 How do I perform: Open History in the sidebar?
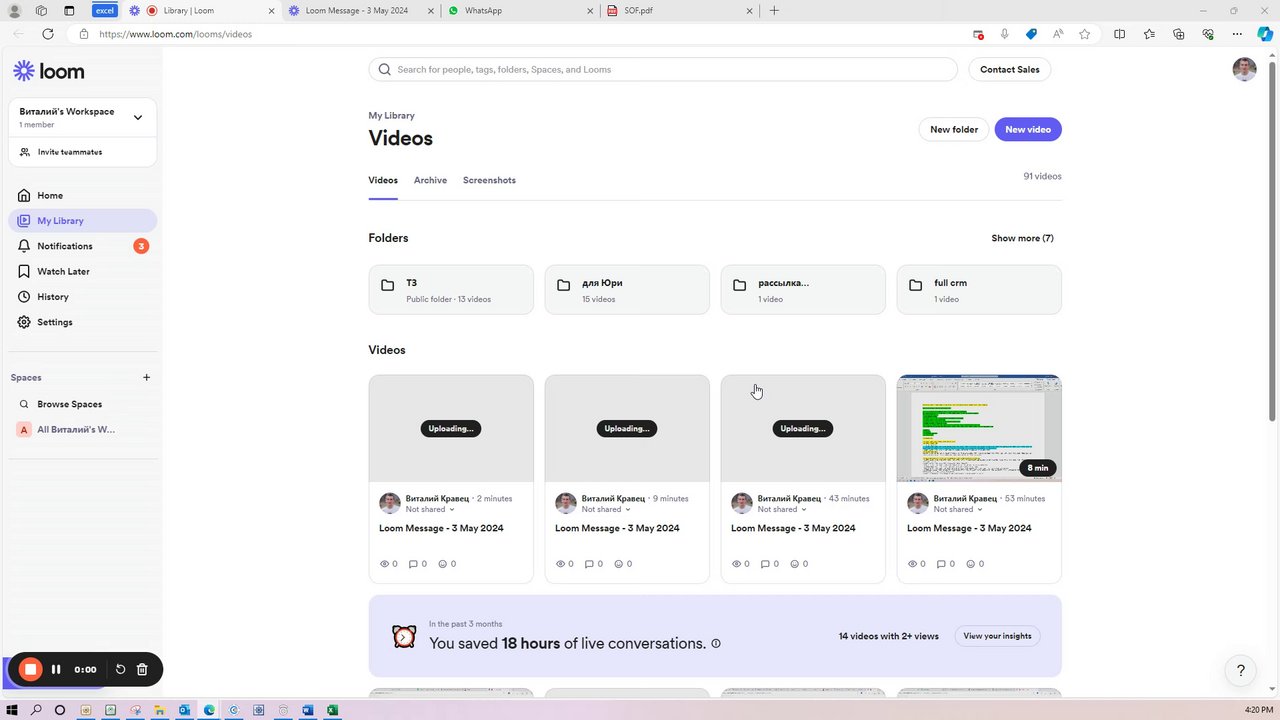coord(83,297)
